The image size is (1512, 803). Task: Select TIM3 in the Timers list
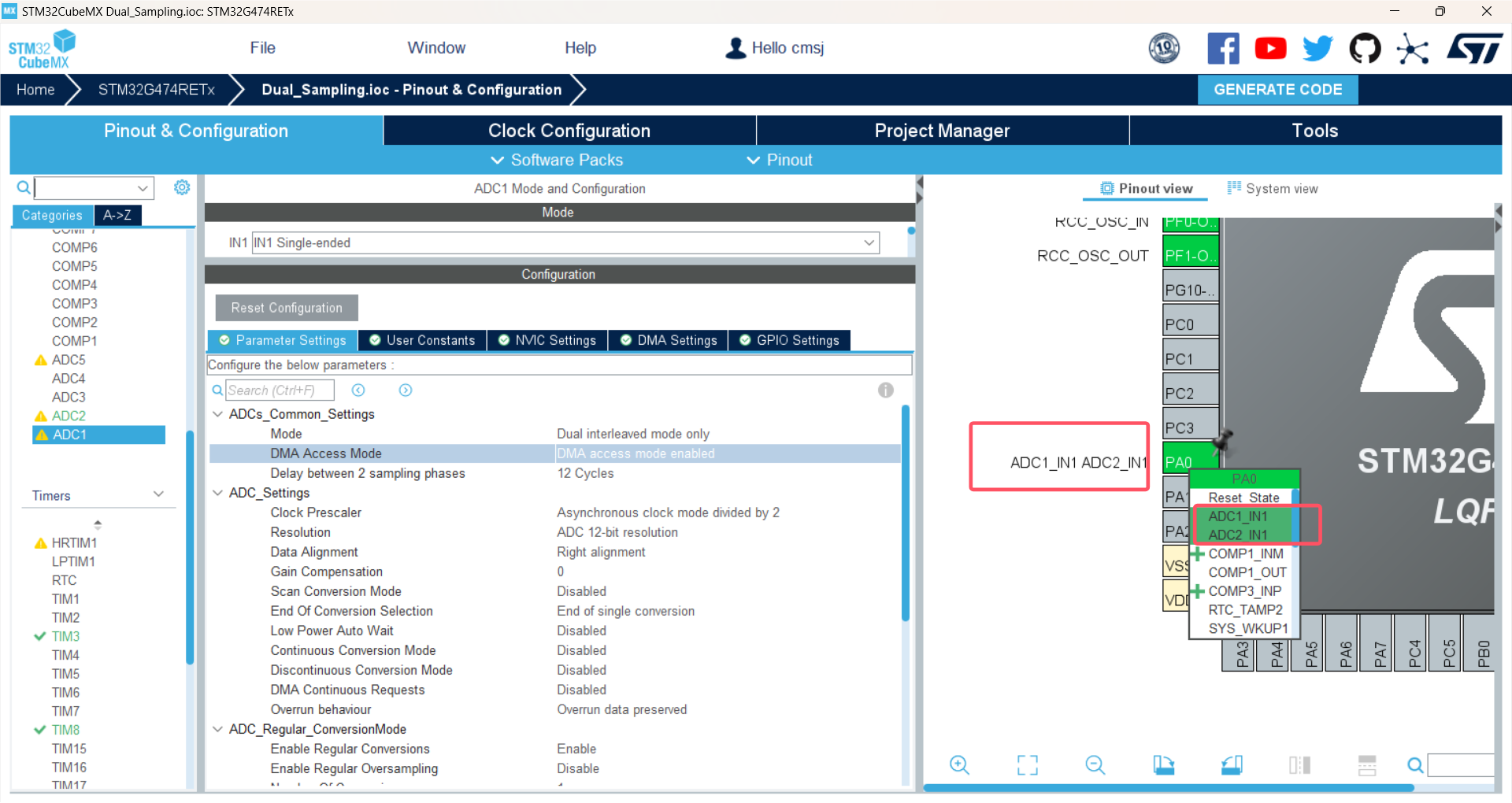(x=65, y=636)
